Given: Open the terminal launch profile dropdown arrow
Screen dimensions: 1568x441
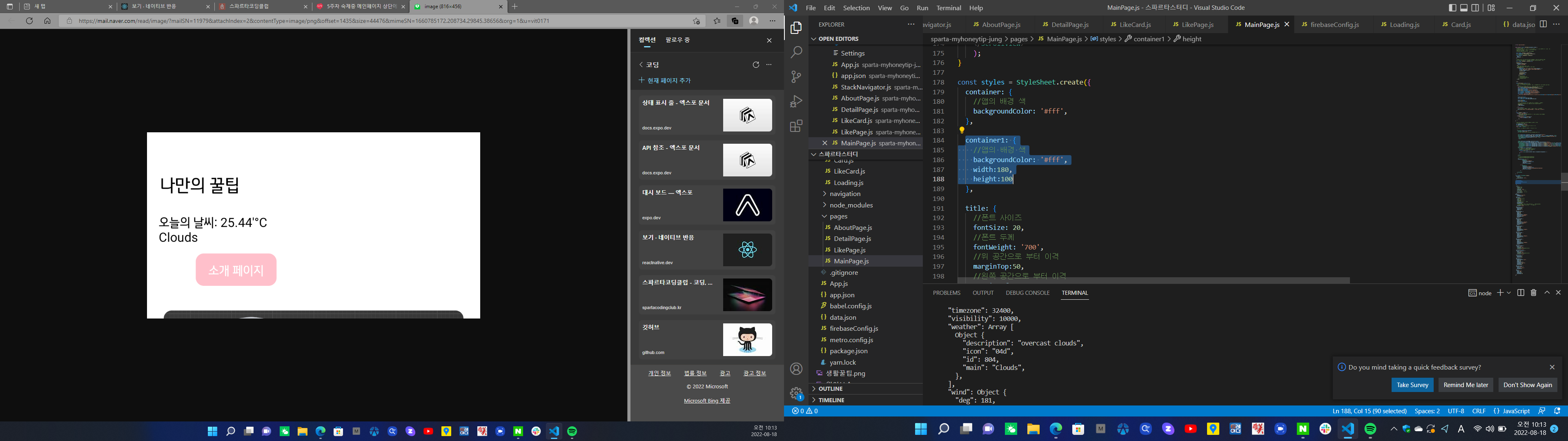Looking at the screenshot, I should pyautogui.click(x=1508, y=293).
